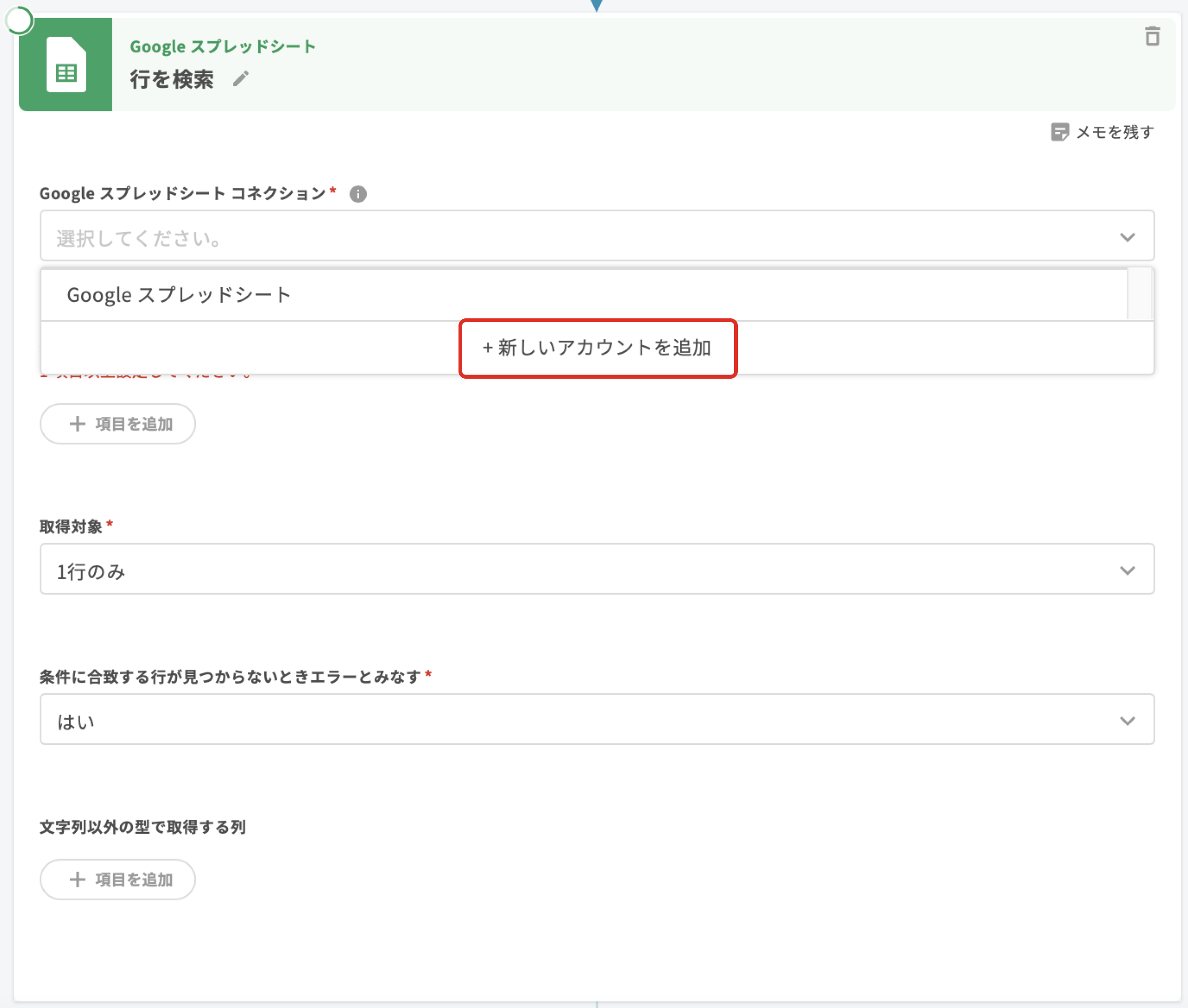1188x1008 pixels.
Task: Click the trash delete icon
Action: (x=1152, y=37)
